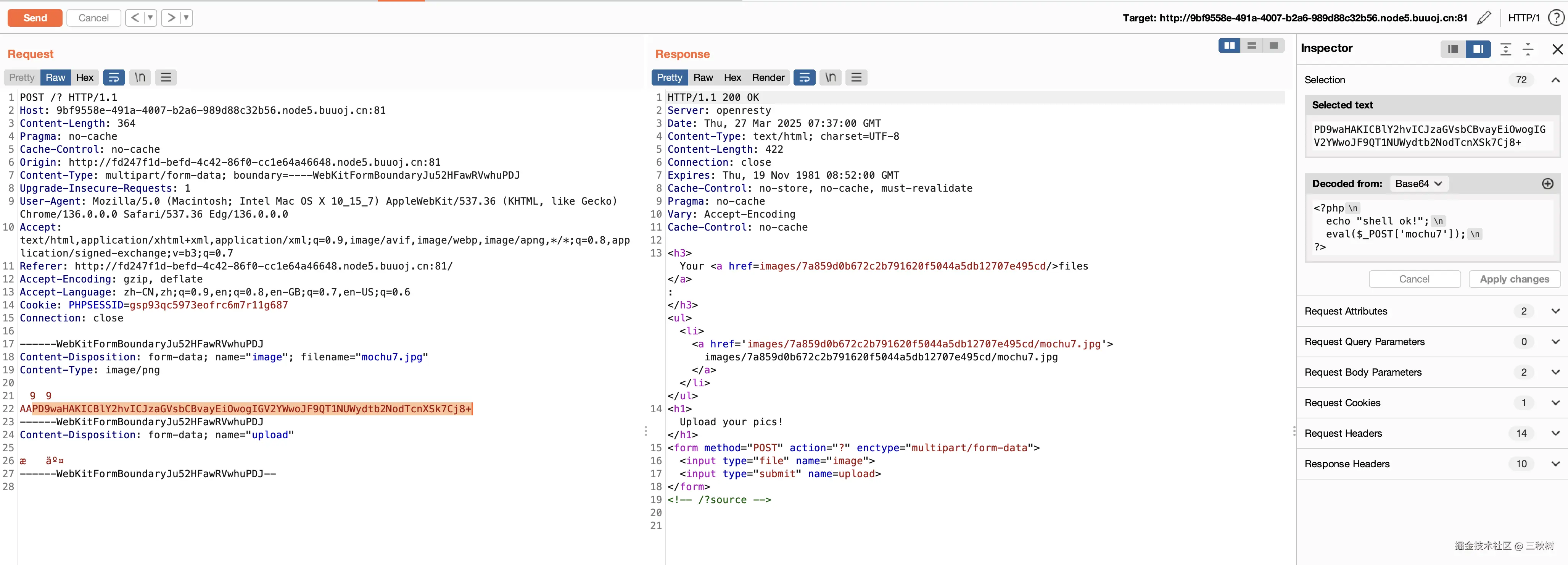
Task: Switch to the side-by-side split layout icon
Action: [x=1229, y=46]
